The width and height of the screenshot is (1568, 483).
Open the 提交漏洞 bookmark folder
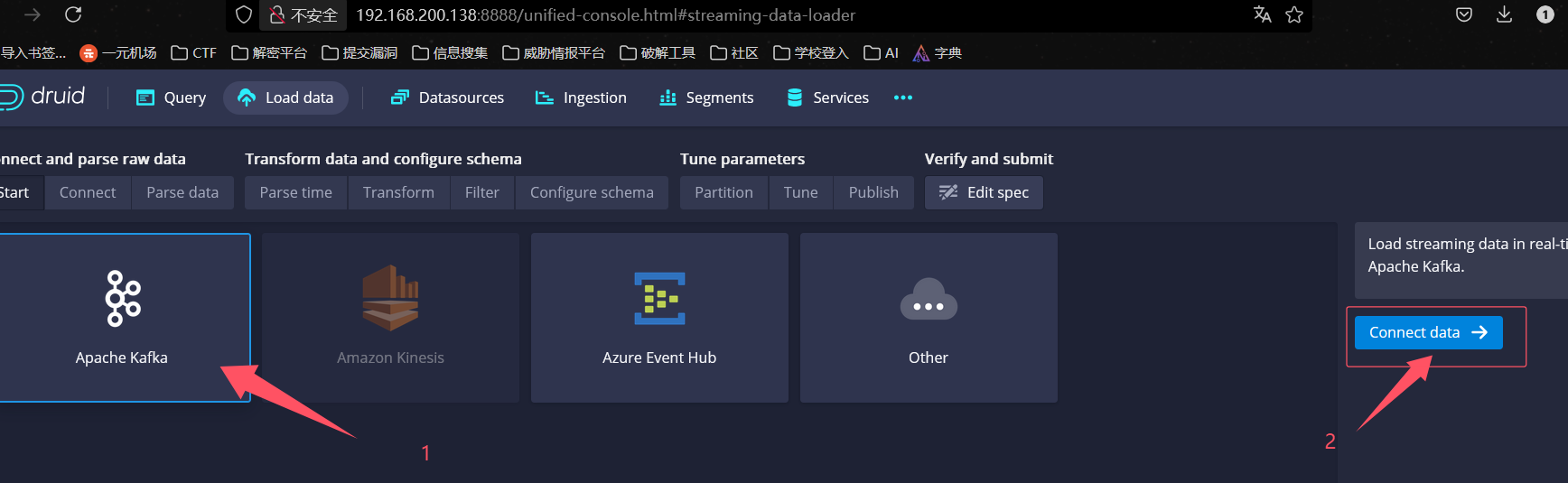(359, 53)
